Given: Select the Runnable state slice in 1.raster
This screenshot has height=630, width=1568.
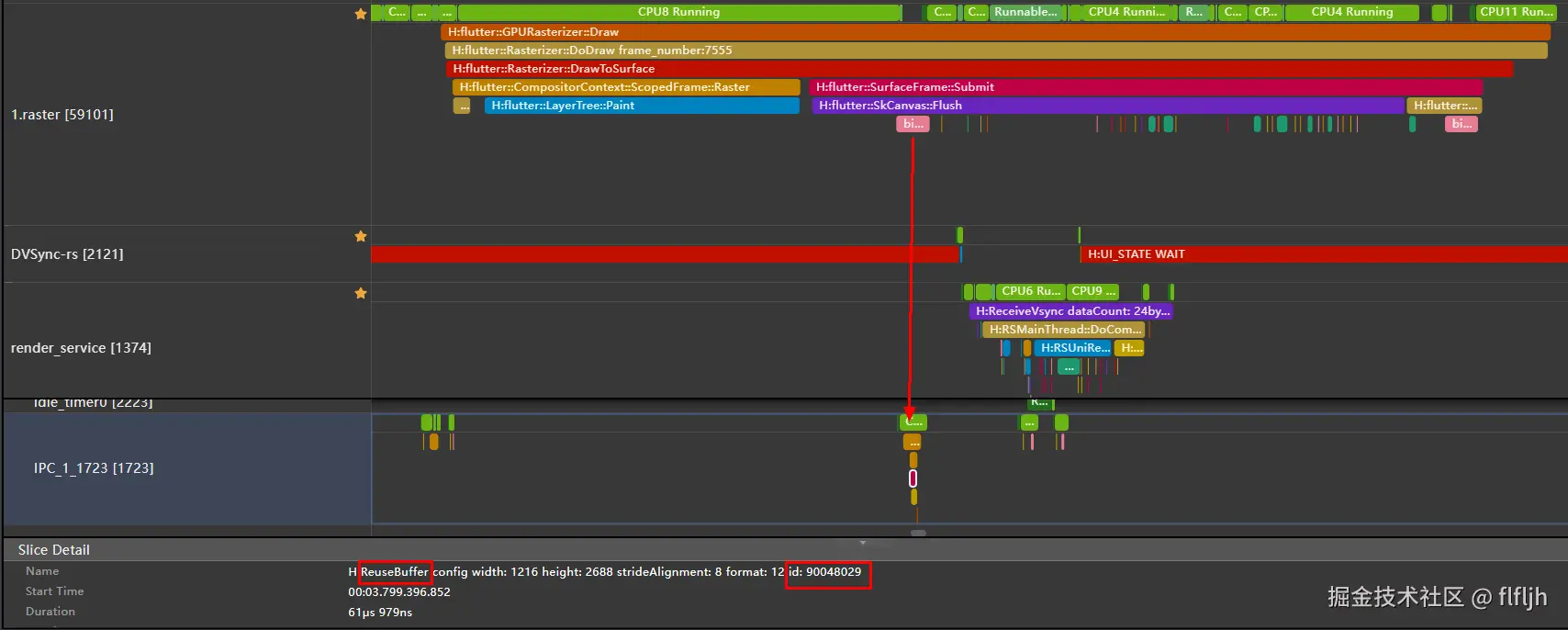Looking at the screenshot, I should [1025, 12].
